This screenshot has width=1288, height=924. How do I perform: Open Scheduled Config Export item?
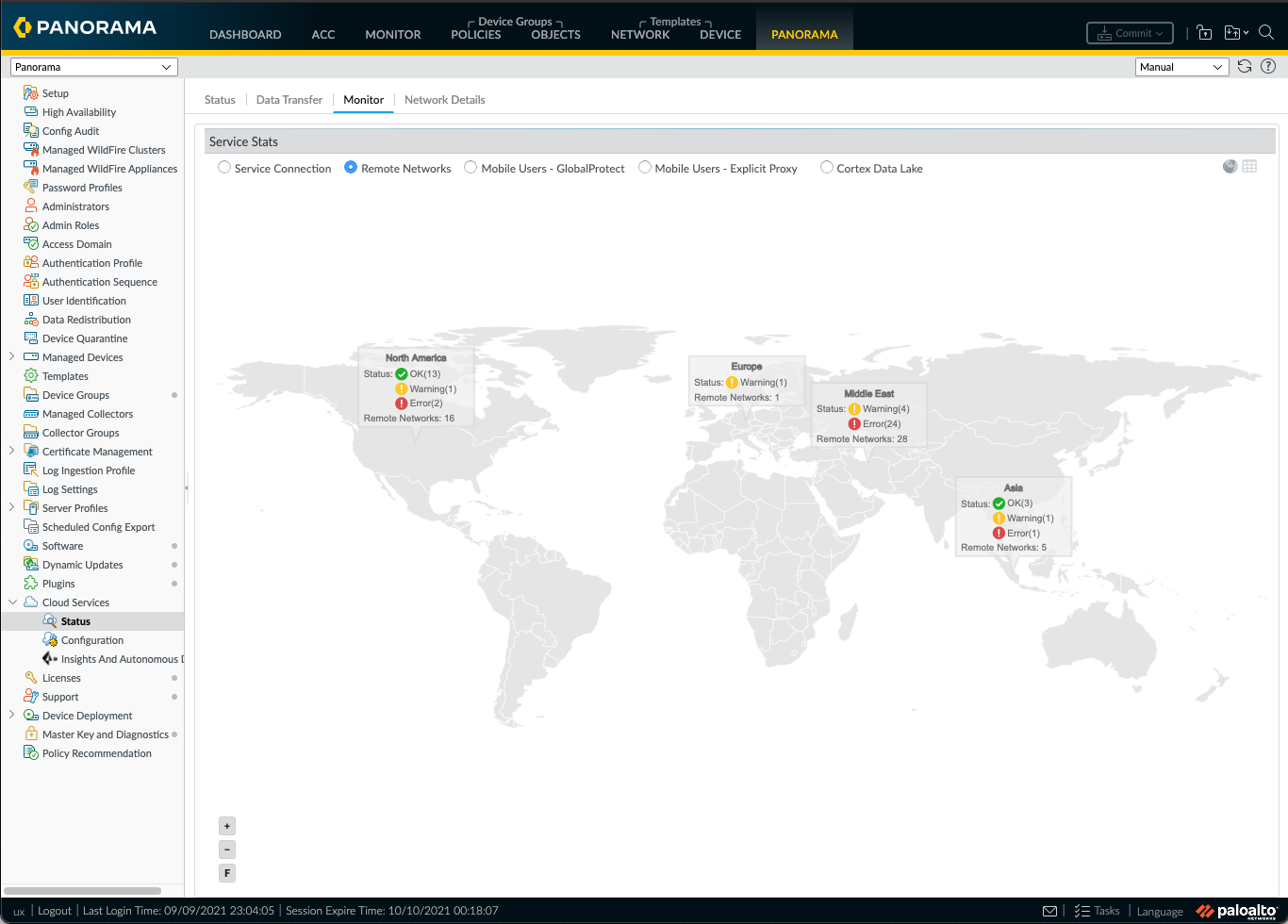[x=98, y=527]
